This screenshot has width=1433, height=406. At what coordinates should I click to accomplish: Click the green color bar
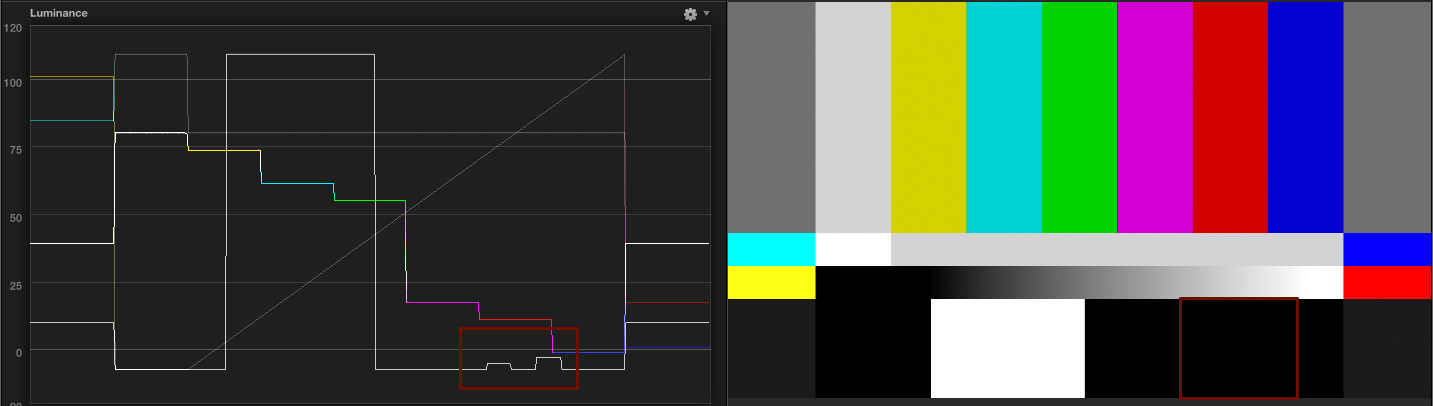pos(1078,117)
